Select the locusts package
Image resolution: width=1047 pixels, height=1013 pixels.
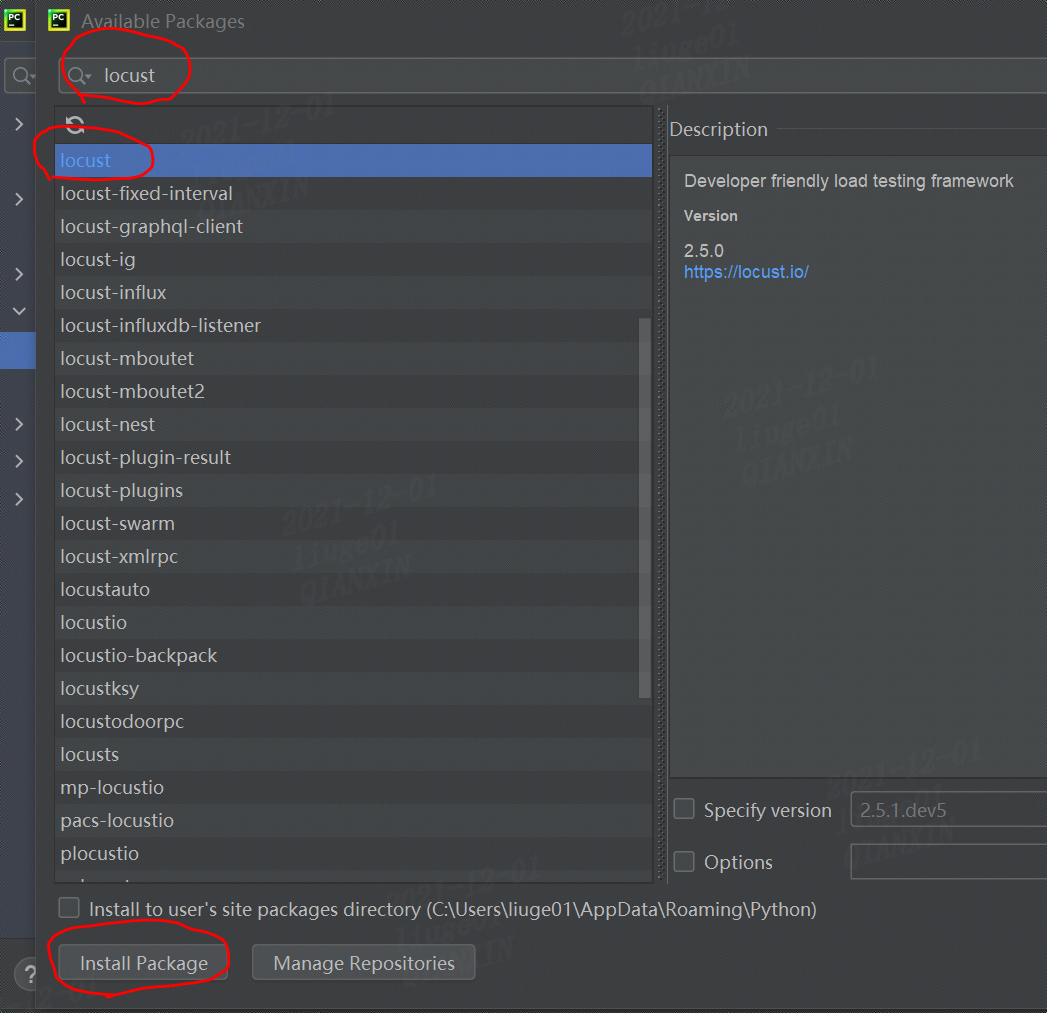[353, 755]
